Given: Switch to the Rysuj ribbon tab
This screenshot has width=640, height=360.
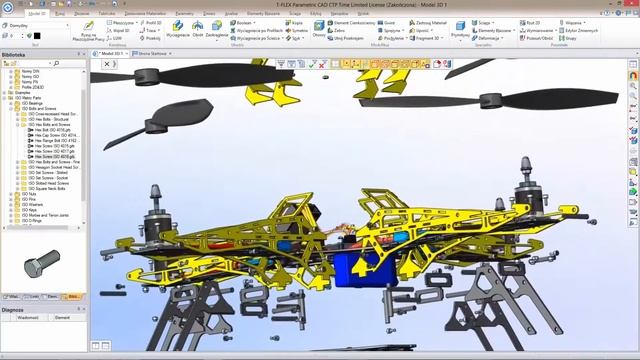Looking at the screenshot, I should pyautogui.click(x=60, y=13).
